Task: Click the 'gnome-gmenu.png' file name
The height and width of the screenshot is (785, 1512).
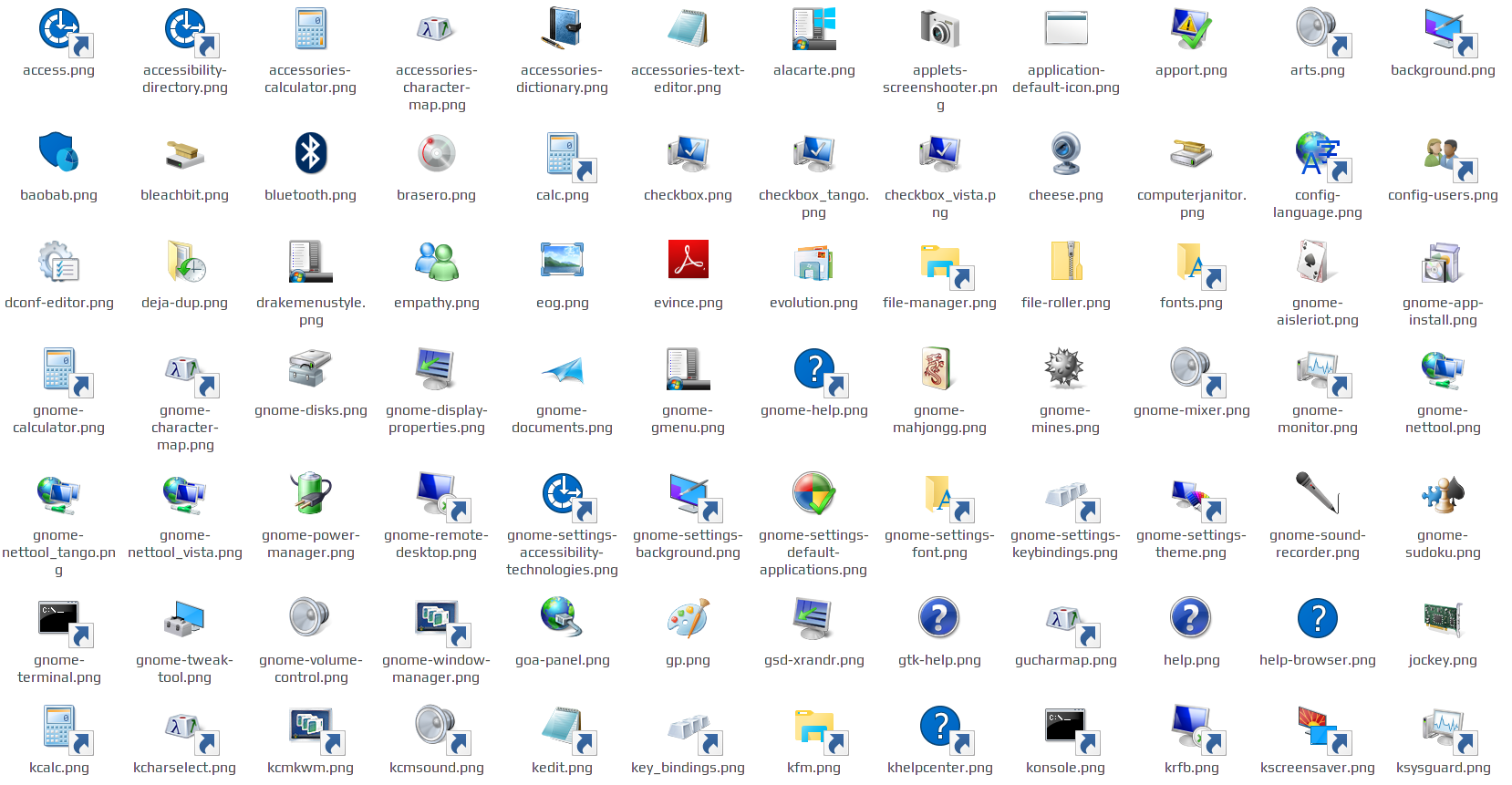Action: click(688, 418)
